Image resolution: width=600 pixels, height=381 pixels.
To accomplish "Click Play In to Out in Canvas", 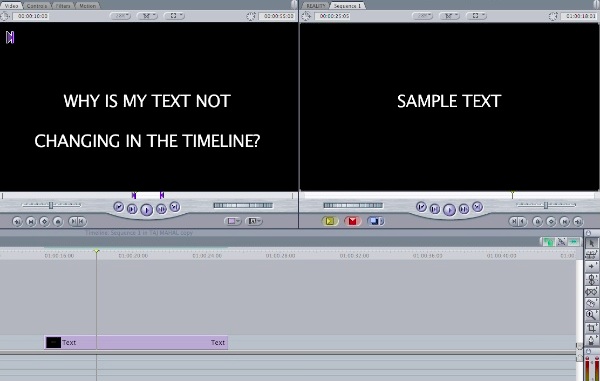I will click(435, 209).
